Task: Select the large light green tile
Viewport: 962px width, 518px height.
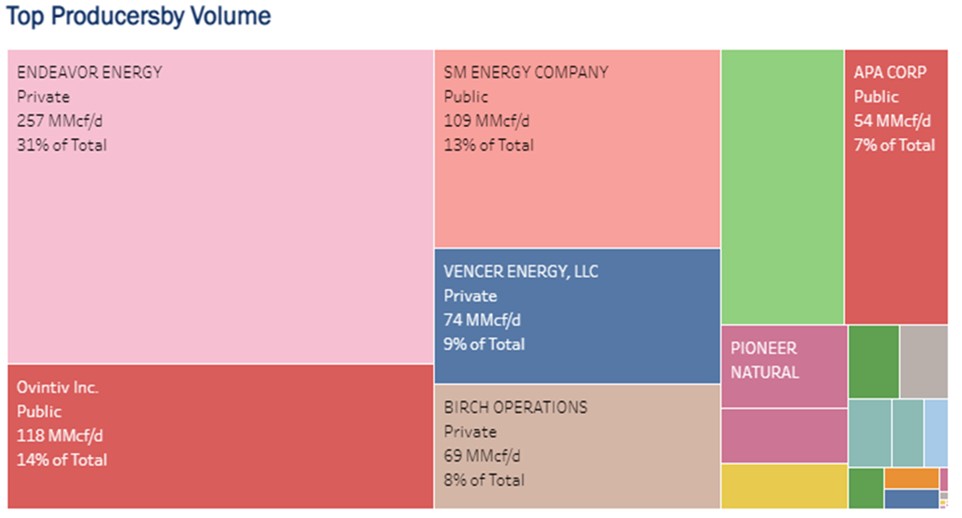Action: tap(782, 187)
